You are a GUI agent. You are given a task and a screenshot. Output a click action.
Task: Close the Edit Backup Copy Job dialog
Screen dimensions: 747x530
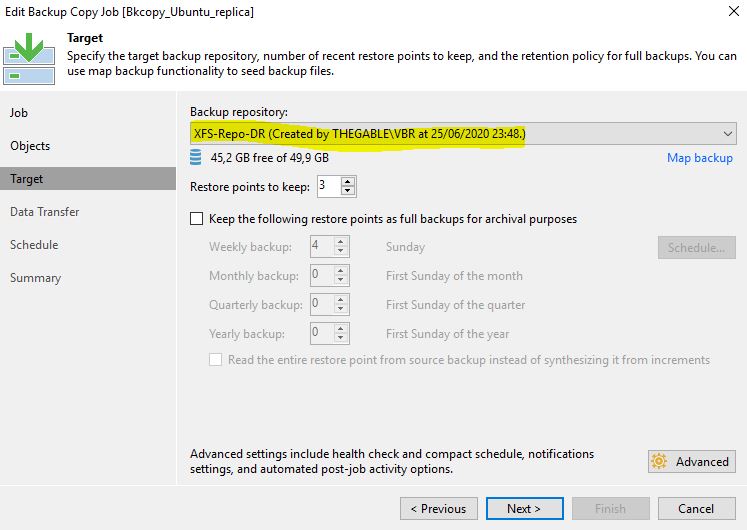(x=734, y=11)
